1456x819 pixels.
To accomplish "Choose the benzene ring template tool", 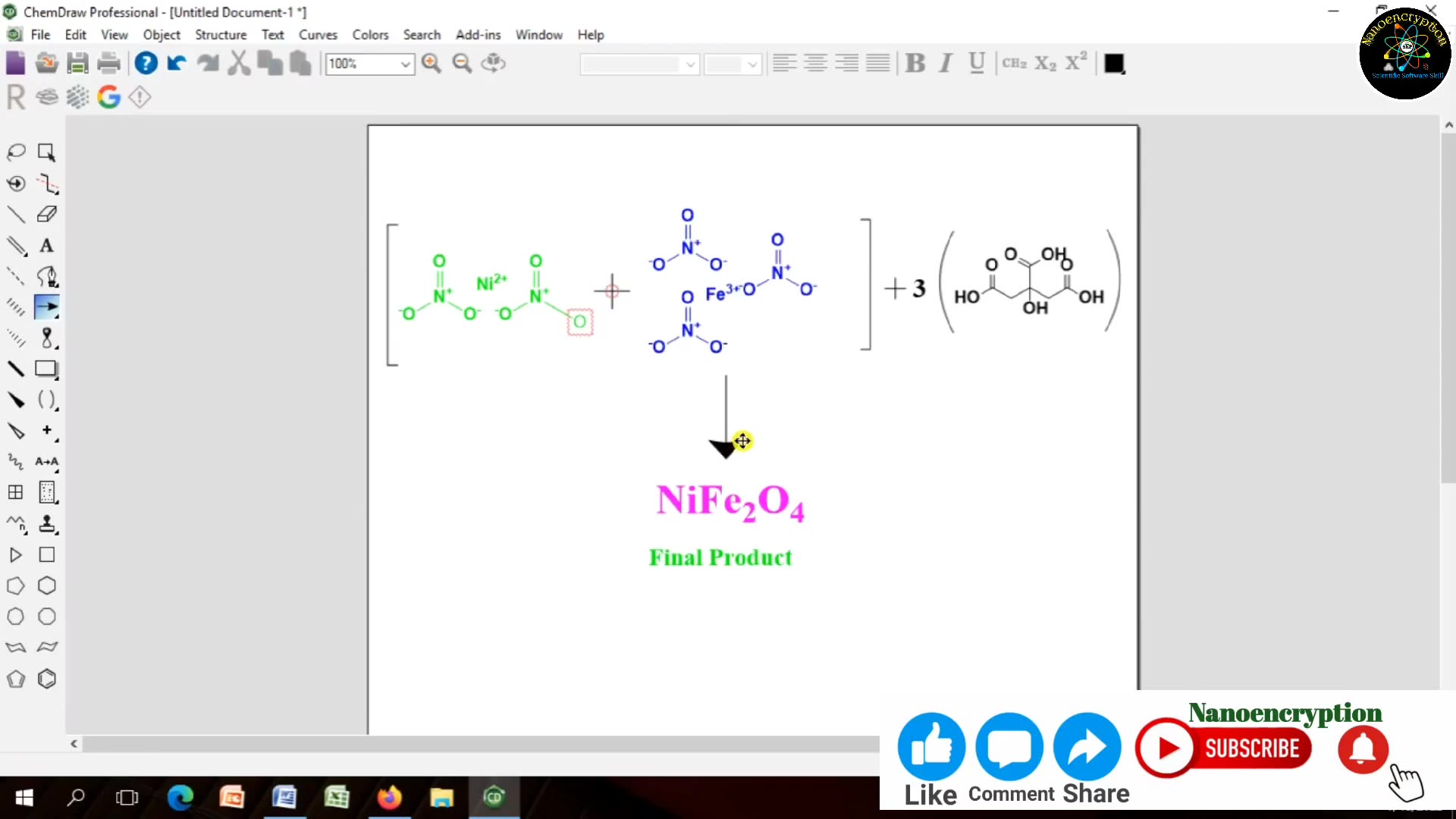I will tap(47, 679).
